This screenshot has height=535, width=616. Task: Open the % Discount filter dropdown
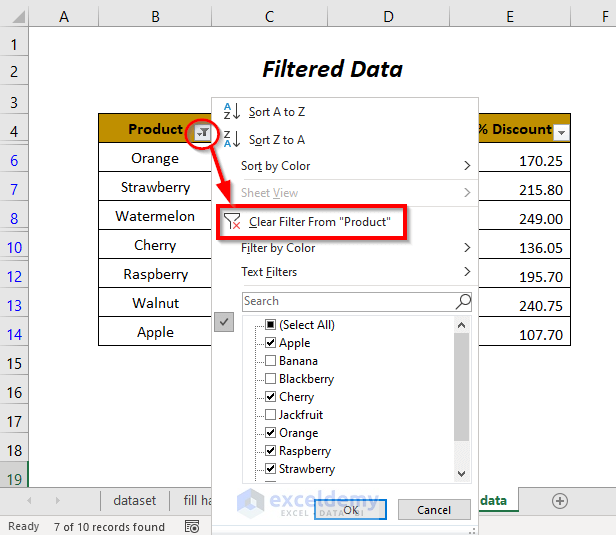(561, 132)
